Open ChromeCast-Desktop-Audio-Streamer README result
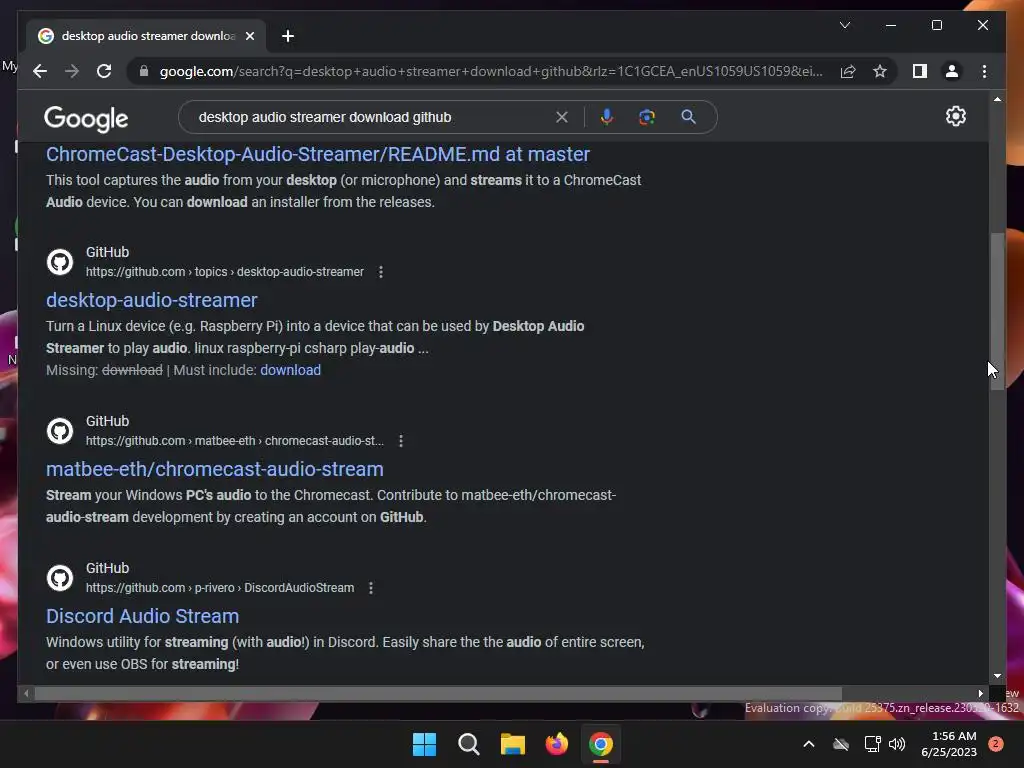Image resolution: width=1024 pixels, height=768 pixels. click(318, 154)
